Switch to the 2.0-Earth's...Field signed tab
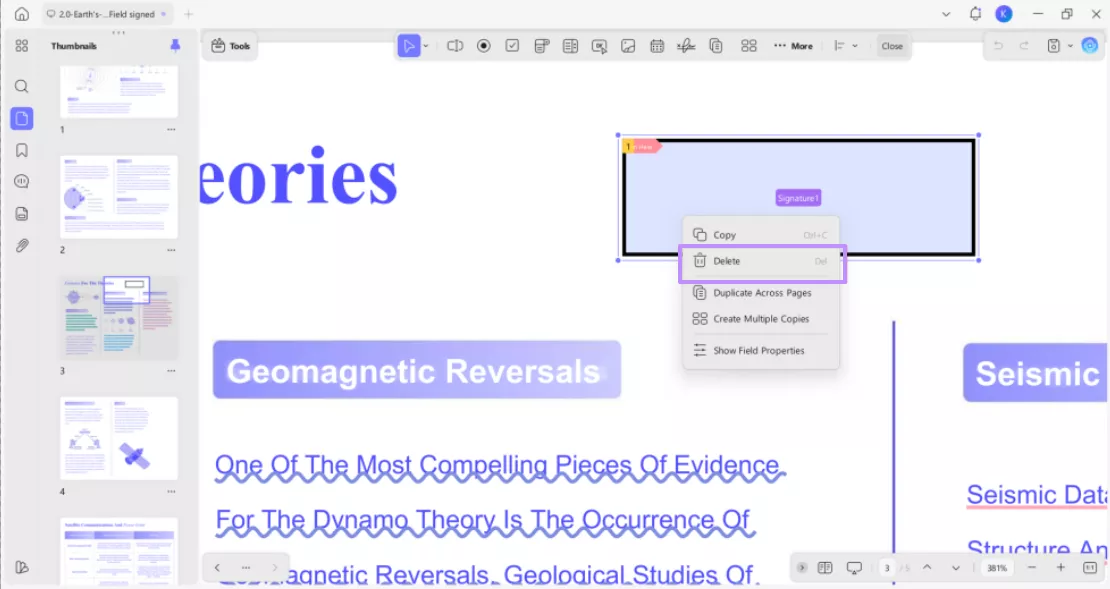Image resolution: width=1110 pixels, height=589 pixels. pyautogui.click(x=106, y=14)
